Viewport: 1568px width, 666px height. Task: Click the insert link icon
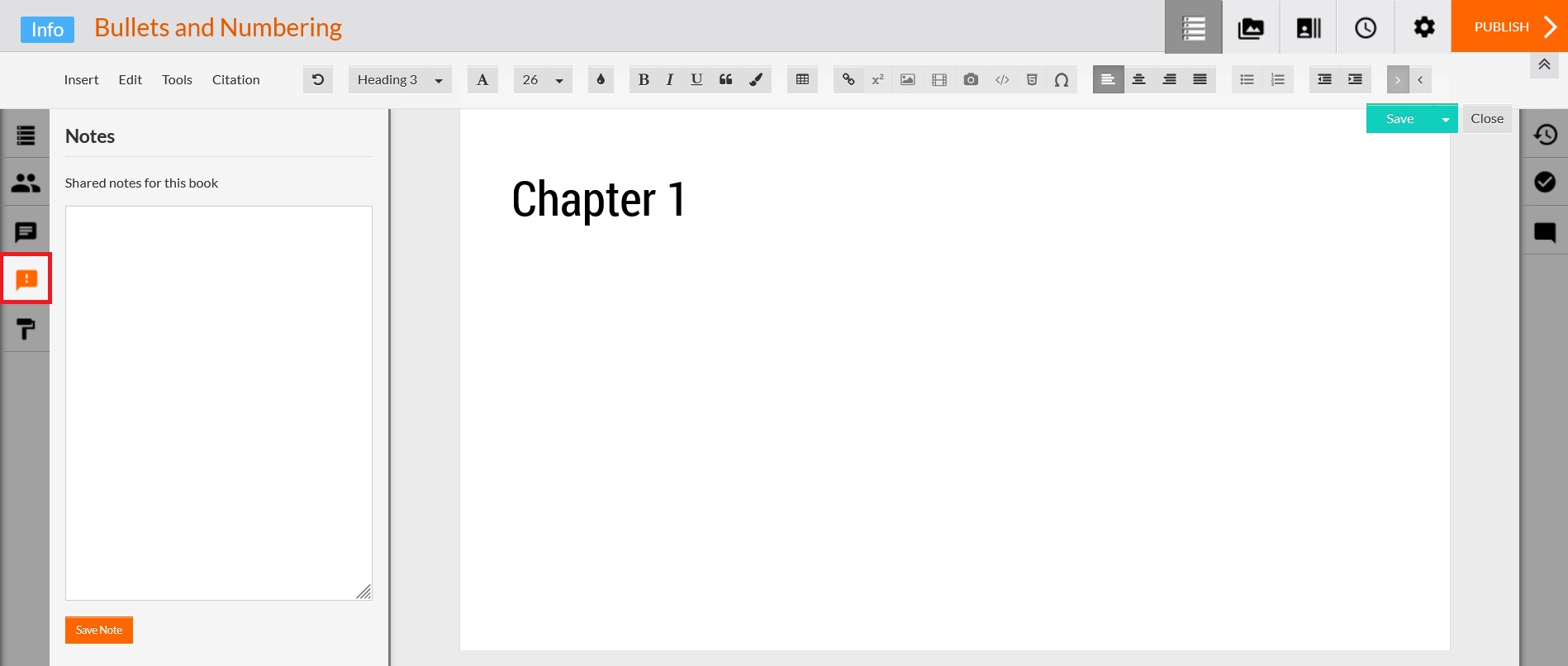[848, 79]
